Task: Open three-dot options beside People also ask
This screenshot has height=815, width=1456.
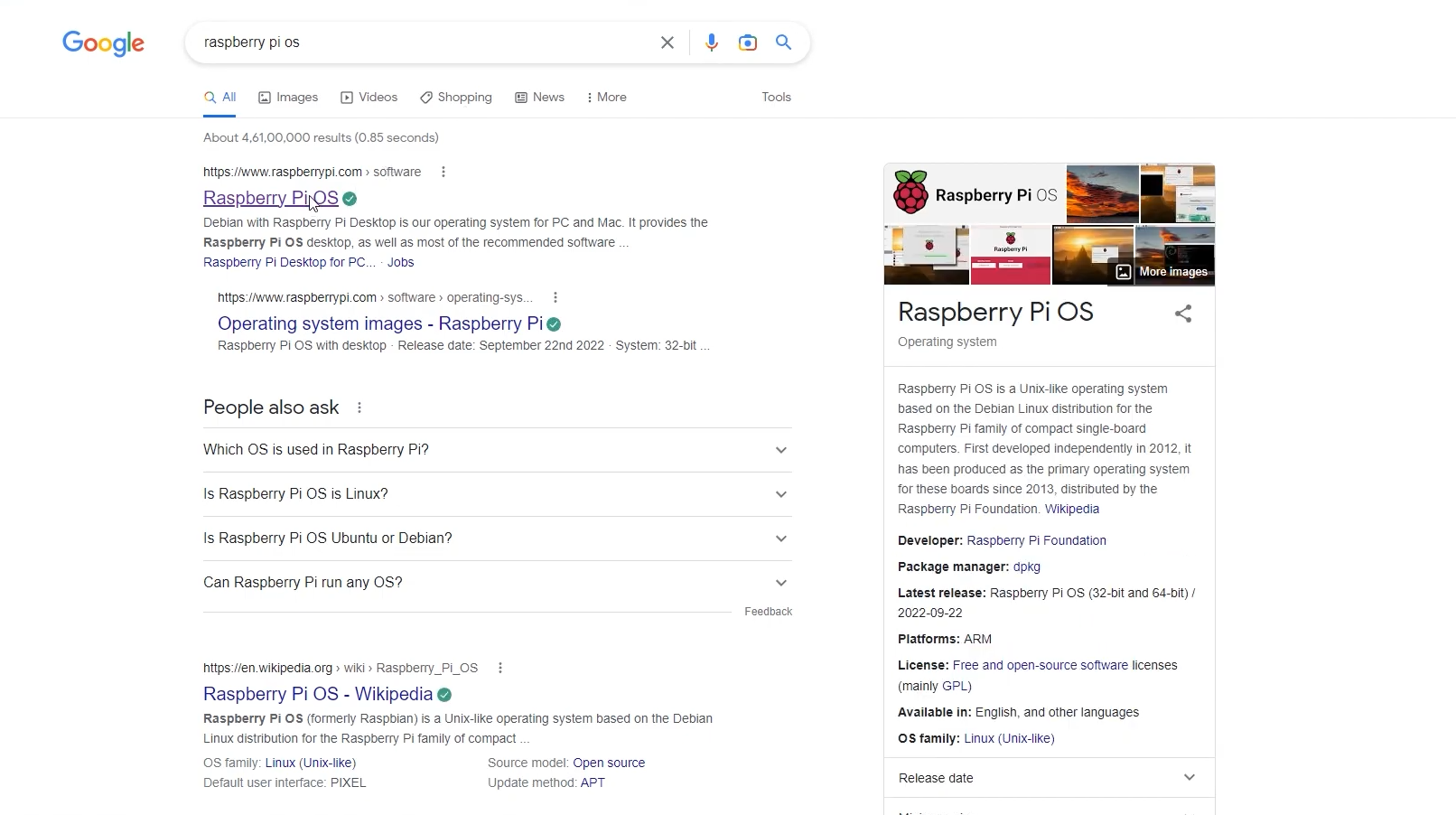Action: pyautogui.click(x=359, y=407)
